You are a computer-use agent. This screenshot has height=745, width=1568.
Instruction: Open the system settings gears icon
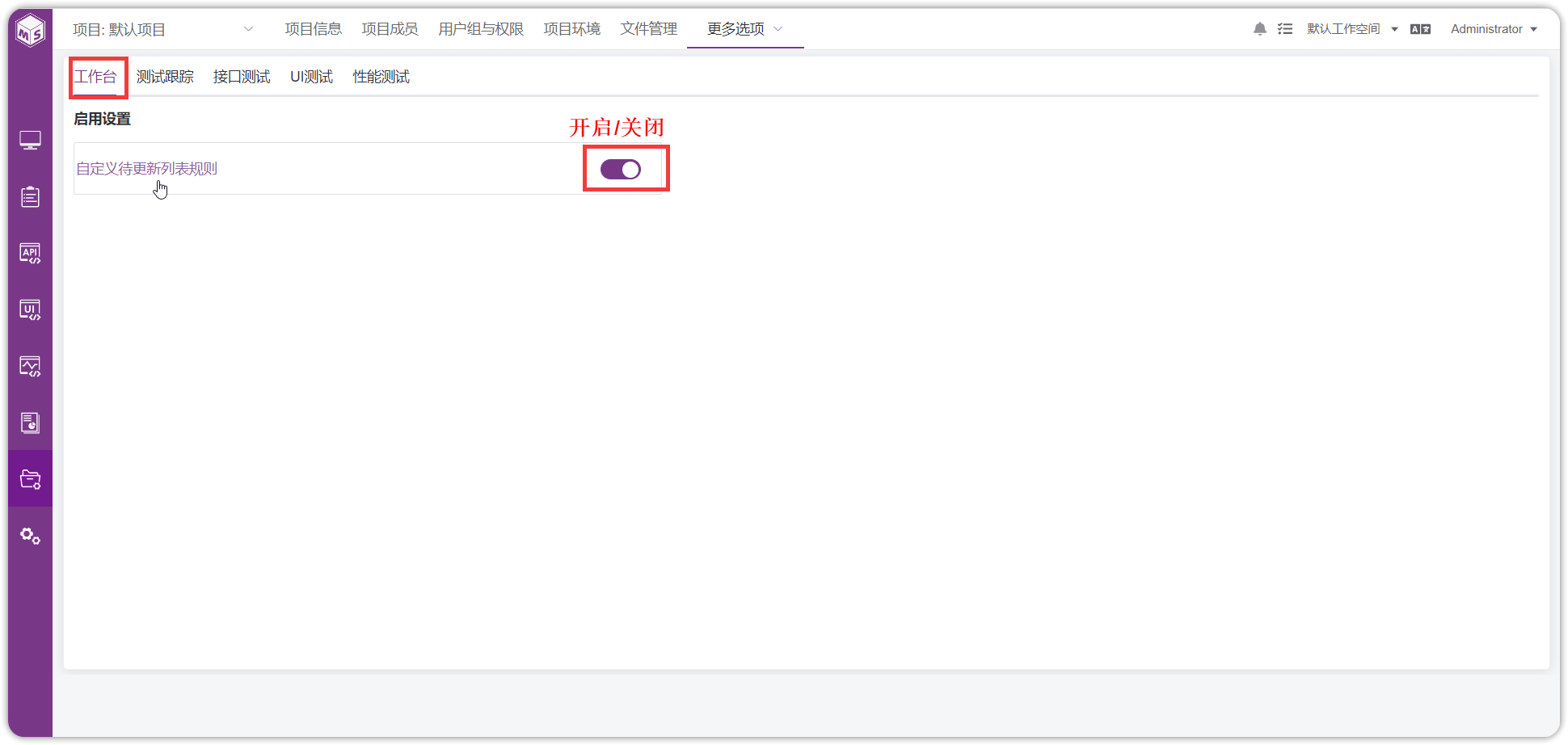pyautogui.click(x=31, y=536)
